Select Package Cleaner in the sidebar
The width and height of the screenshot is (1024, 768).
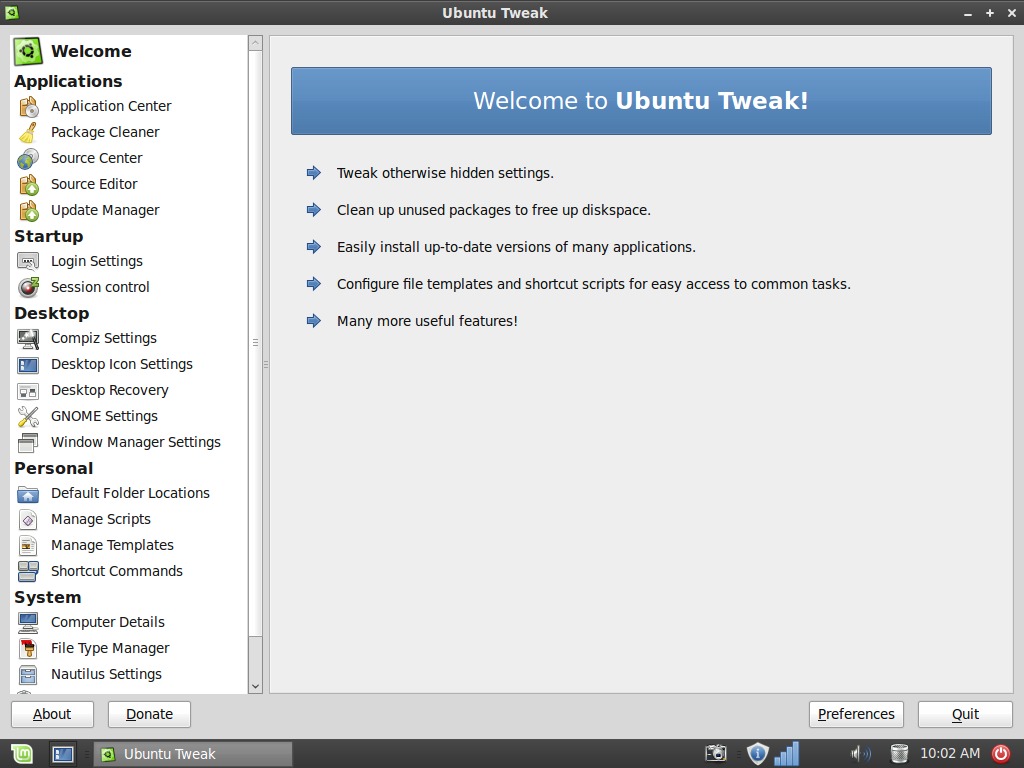105,132
